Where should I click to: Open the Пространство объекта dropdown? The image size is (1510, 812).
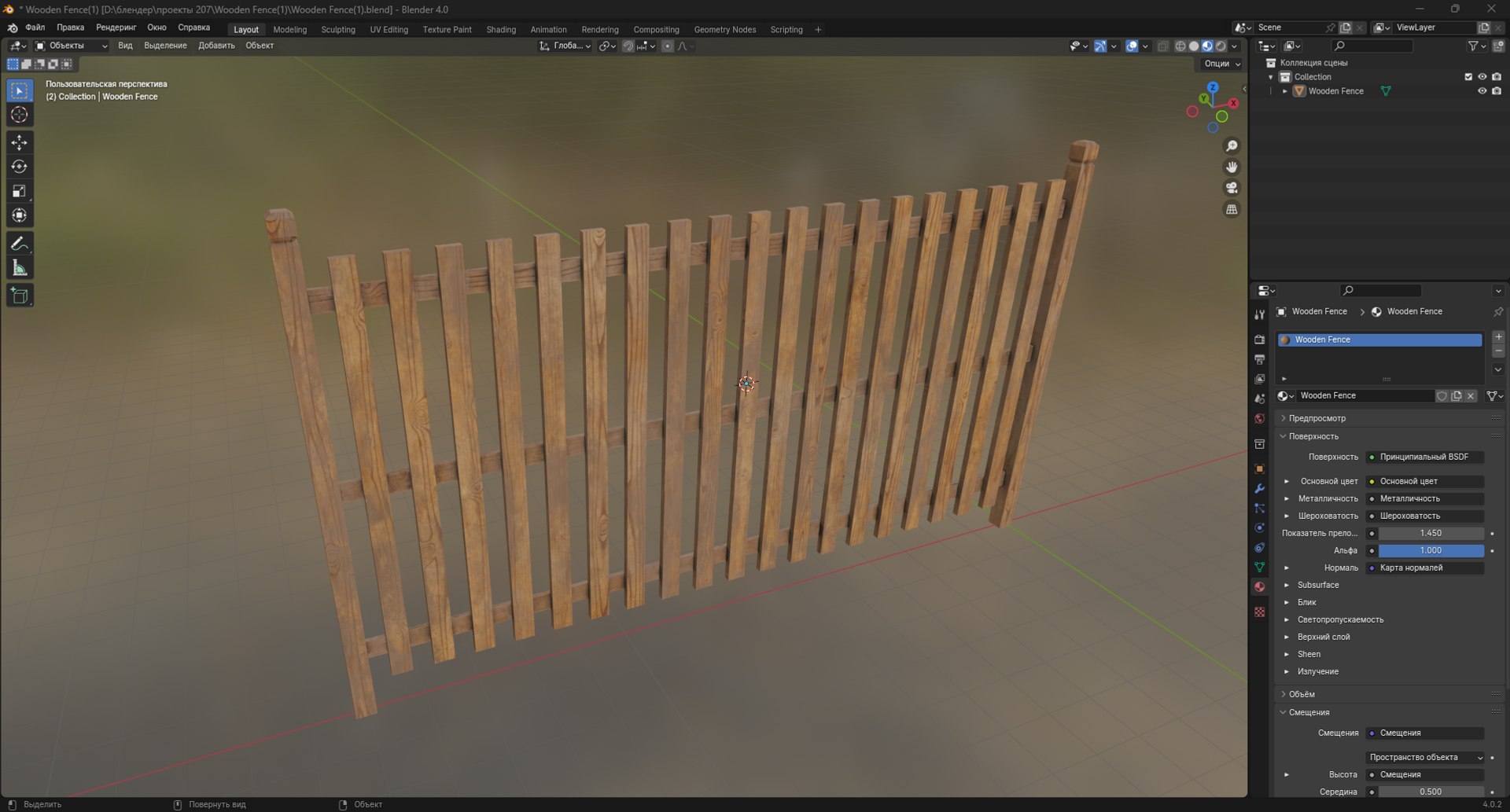coord(1425,757)
